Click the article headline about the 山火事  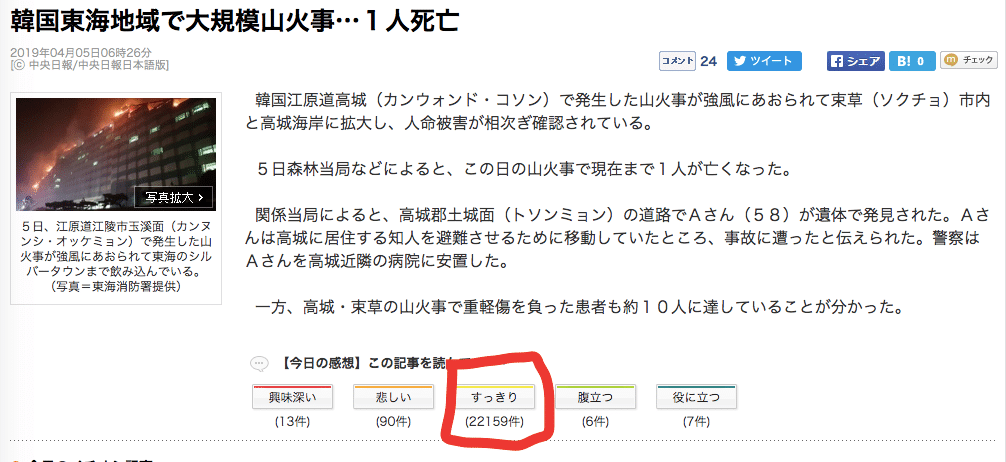tap(235, 21)
